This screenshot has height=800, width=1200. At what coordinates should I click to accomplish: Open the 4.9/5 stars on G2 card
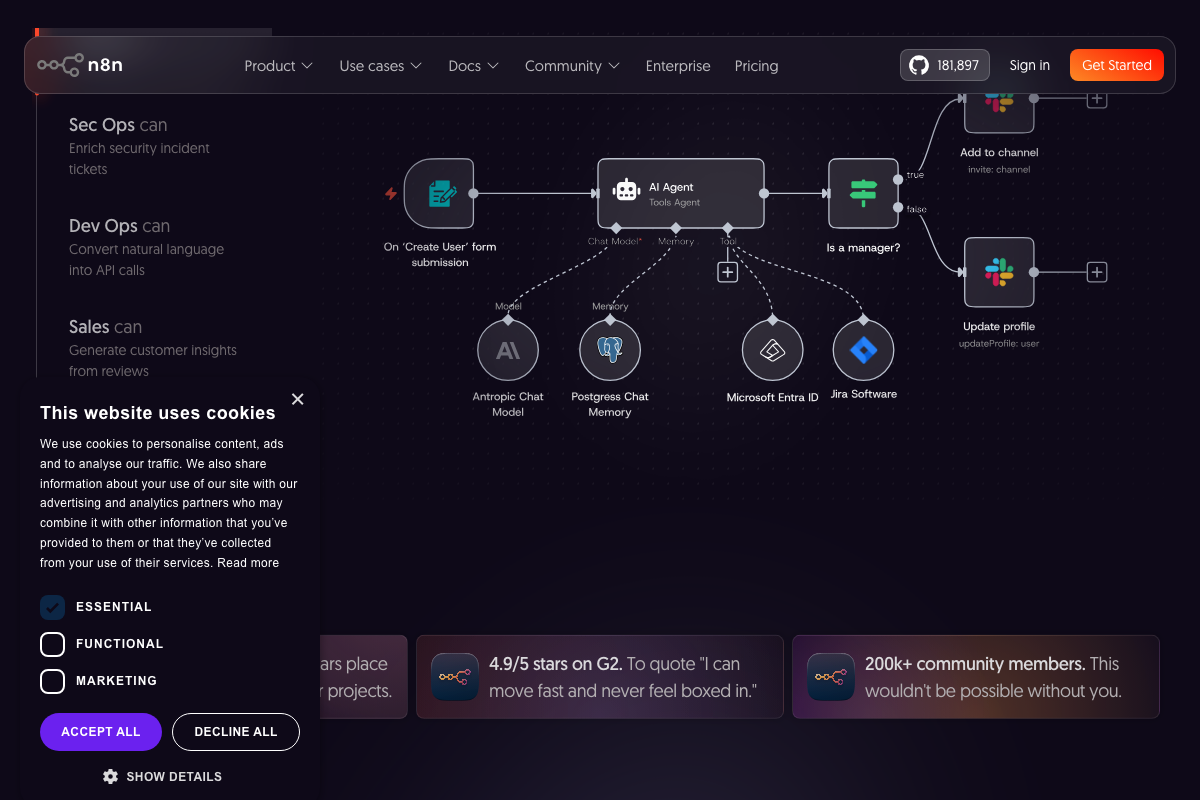click(600, 677)
